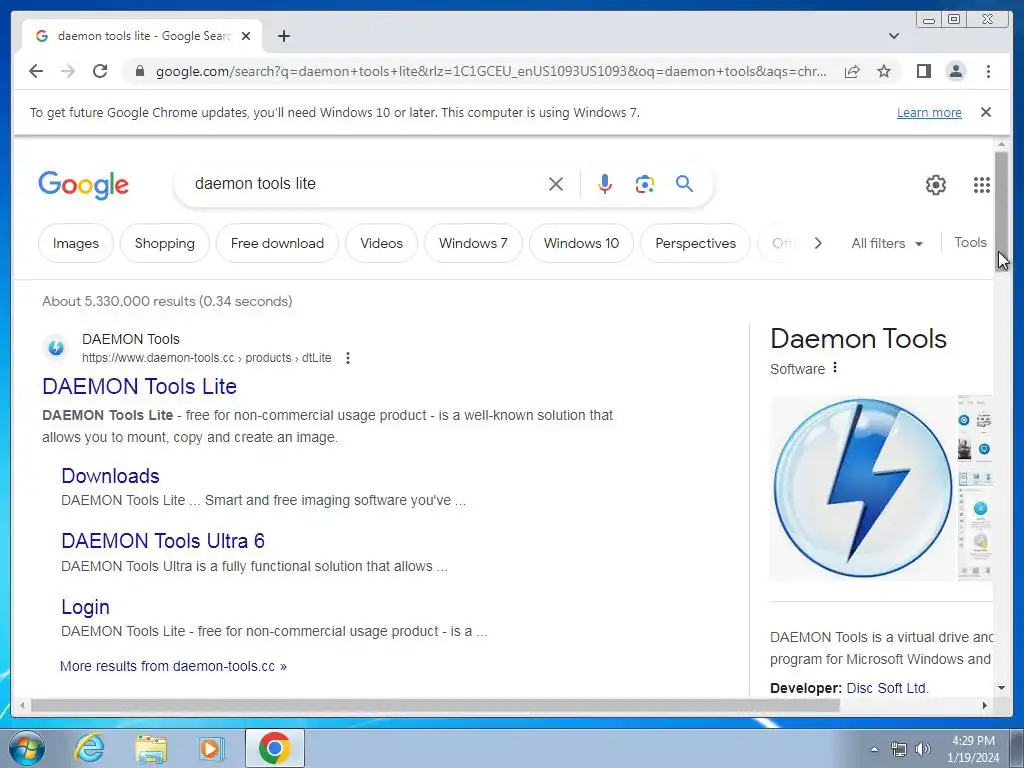
Task: Filter results by Images
Action: coord(76,243)
